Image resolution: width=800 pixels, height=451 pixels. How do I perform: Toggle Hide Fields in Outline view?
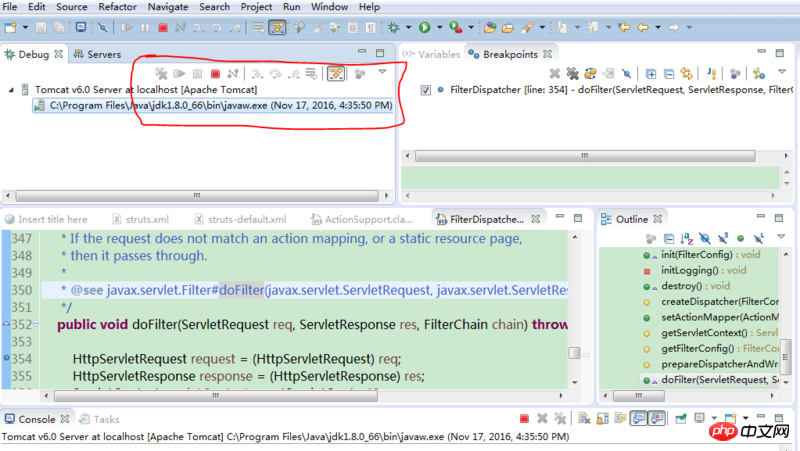(x=705, y=238)
